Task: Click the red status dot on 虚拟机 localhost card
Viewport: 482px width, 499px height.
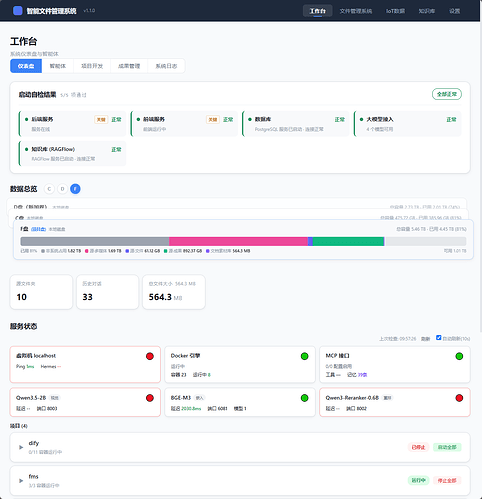Action: pyautogui.click(x=150, y=356)
